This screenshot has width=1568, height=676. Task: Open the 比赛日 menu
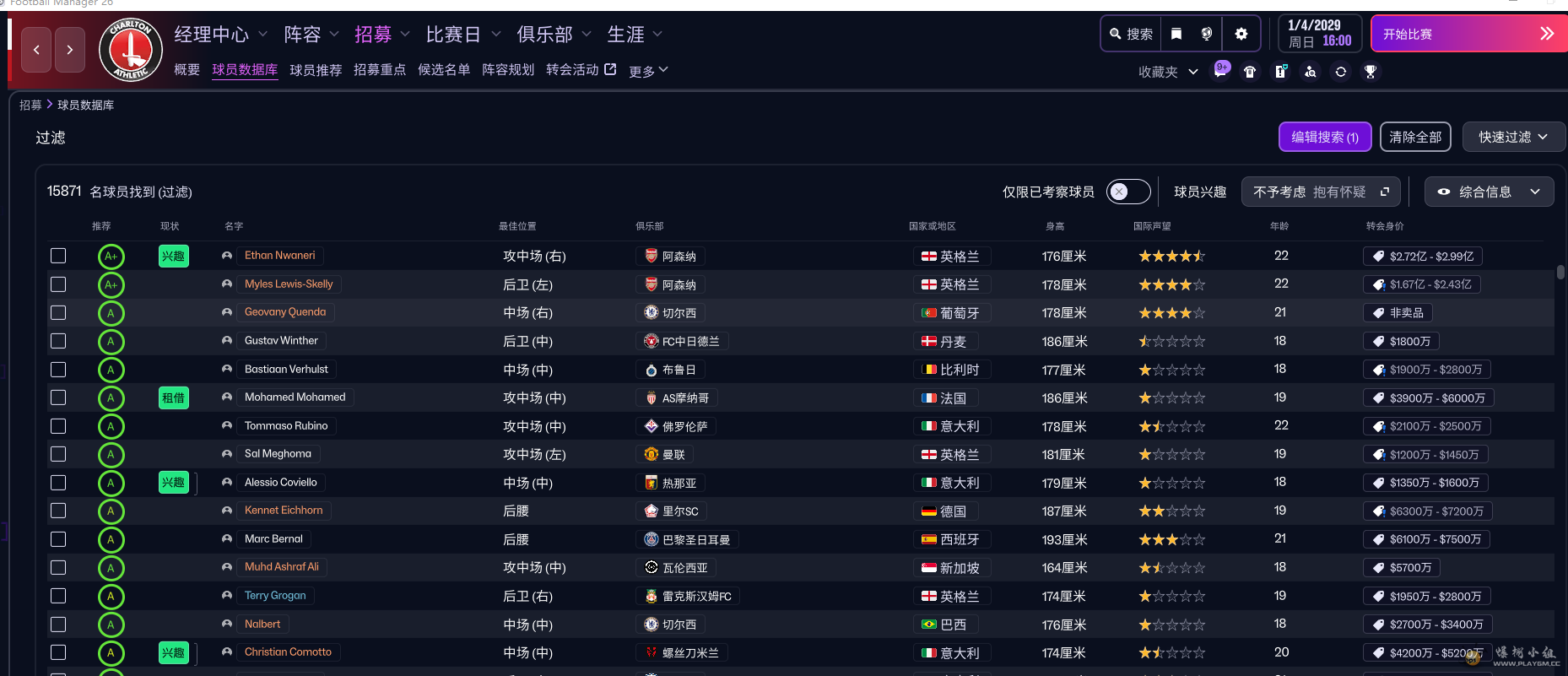tap(462, 35)
